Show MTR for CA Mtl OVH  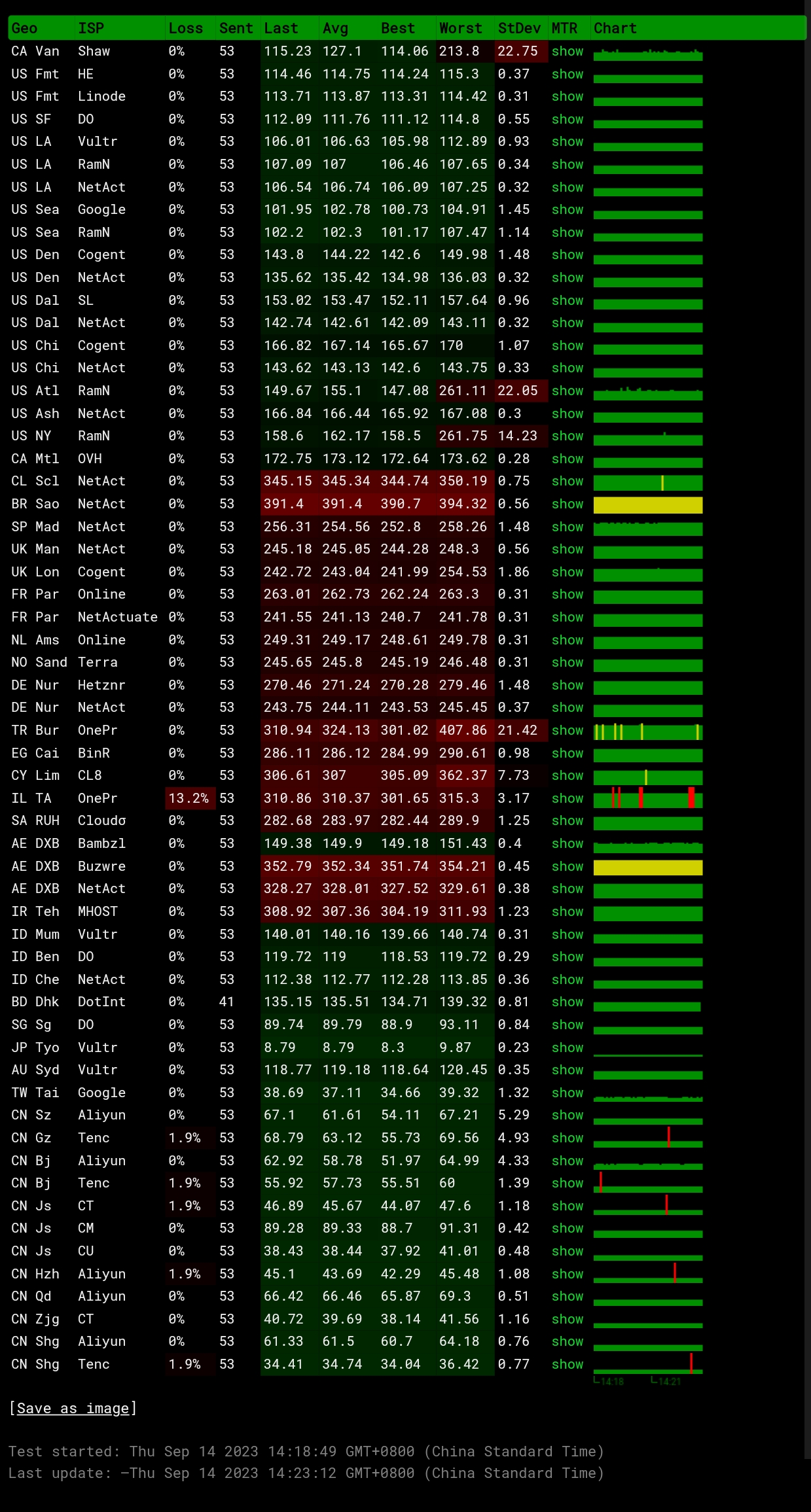coord(567,459)
